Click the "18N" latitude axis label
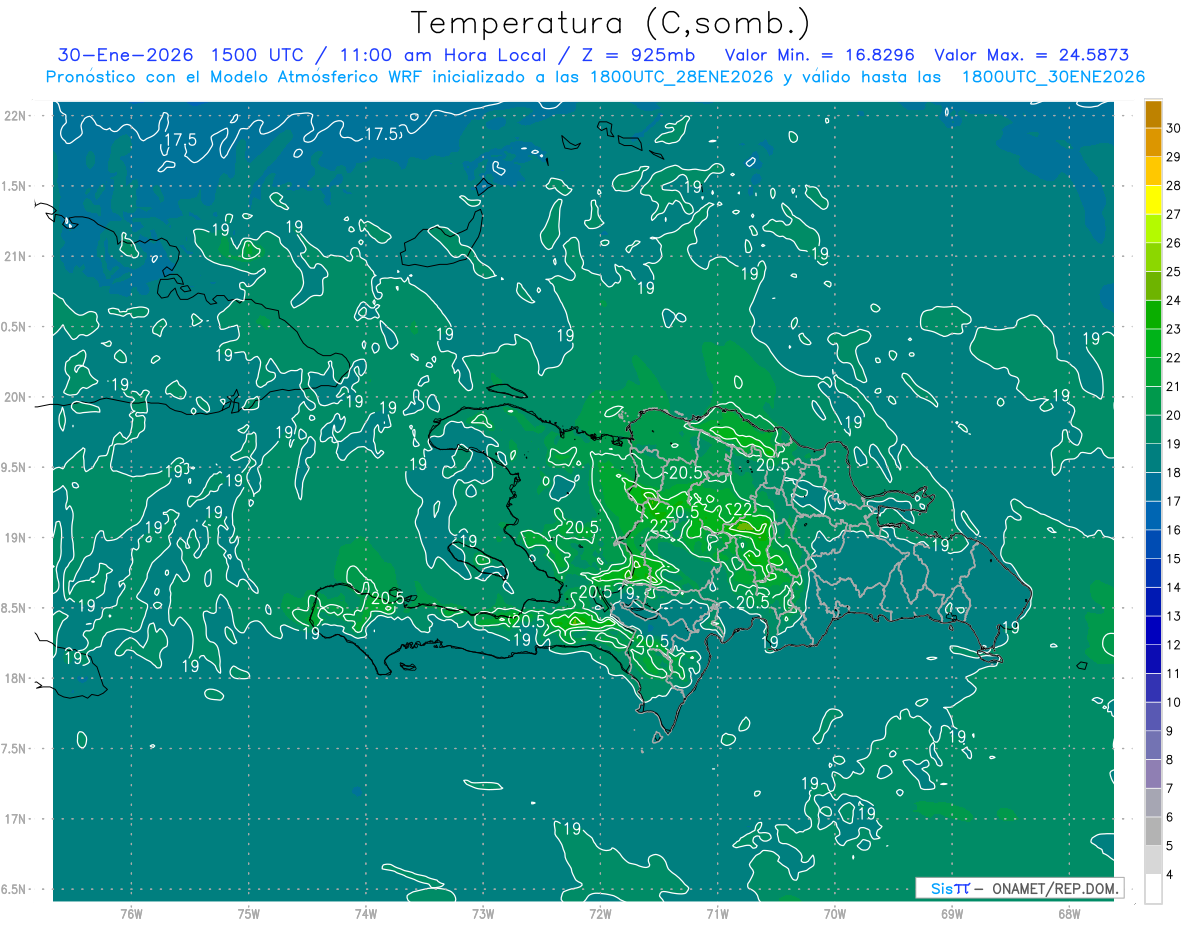 coord(17,678)
